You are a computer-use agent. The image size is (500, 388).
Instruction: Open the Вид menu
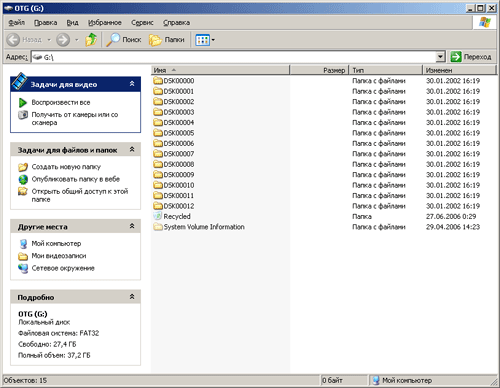tap(72, 23)
